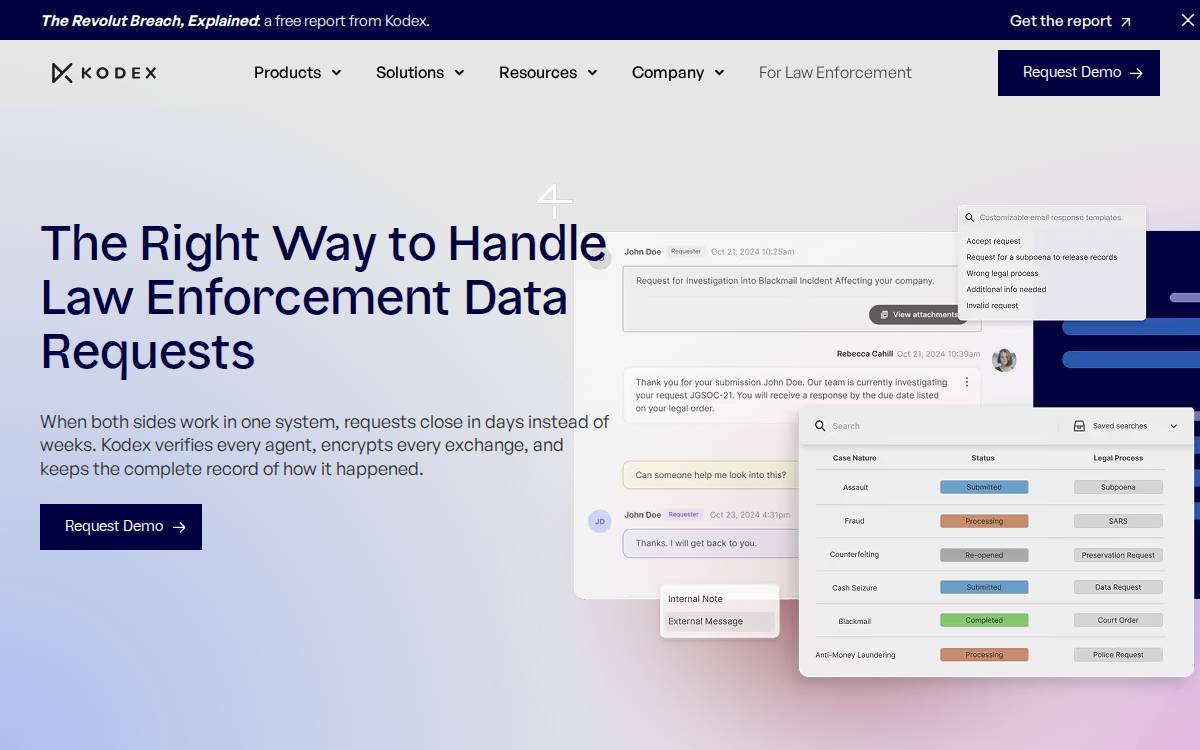Choose Accept request template
Image resolution: width=1200 pixels, height=750 pixels.
[x=993, y=241]
